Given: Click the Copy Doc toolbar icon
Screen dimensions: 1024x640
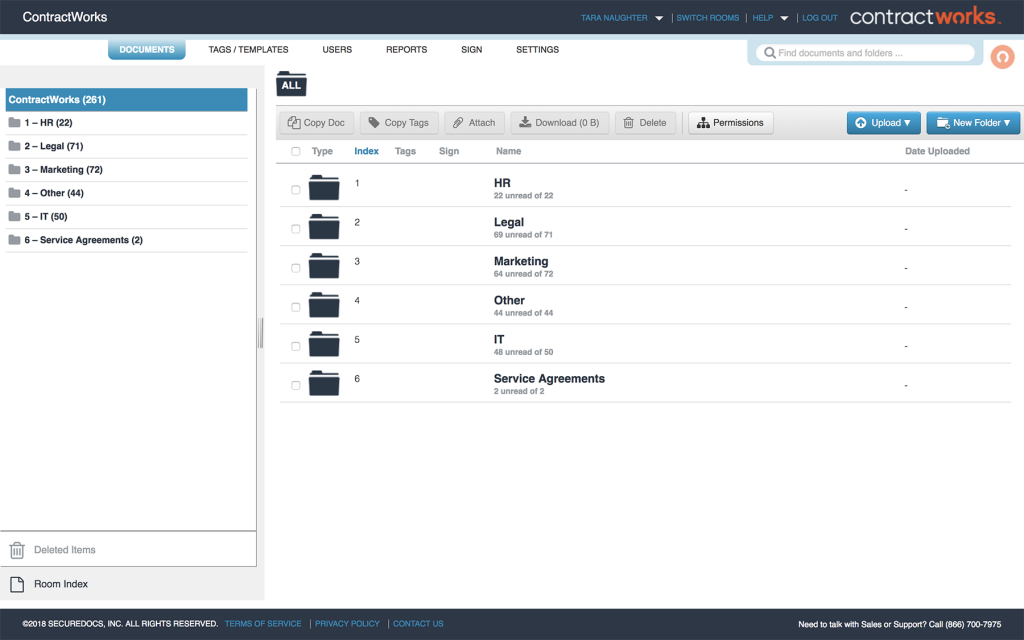Looking at the screenshot, I should click(295, 123).
